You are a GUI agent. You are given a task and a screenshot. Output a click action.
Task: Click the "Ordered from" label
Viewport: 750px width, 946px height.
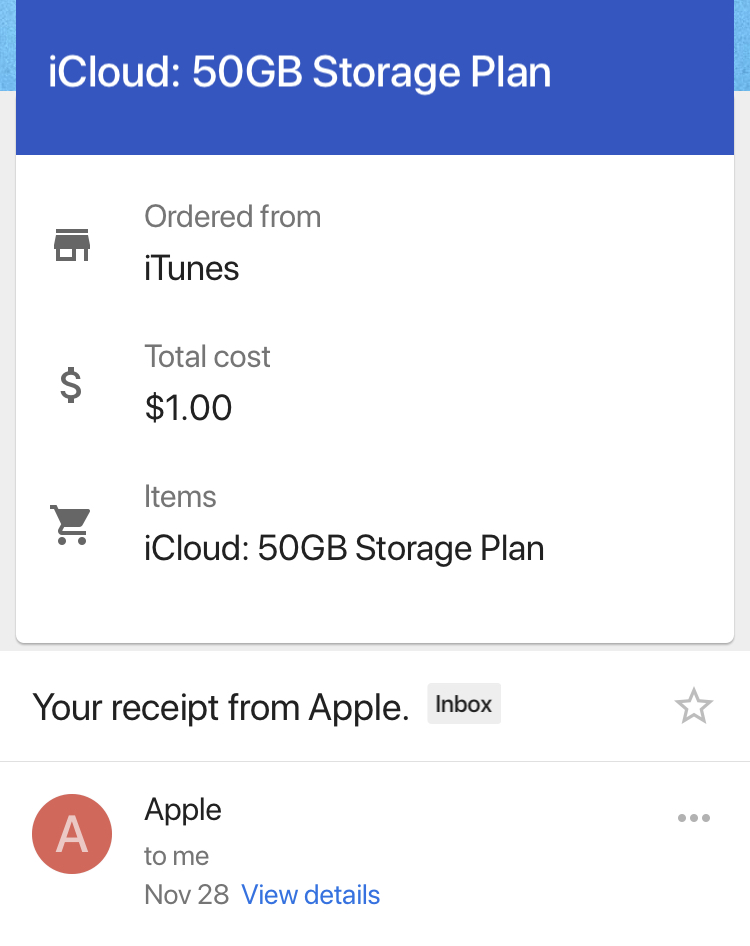click(232, 216)
